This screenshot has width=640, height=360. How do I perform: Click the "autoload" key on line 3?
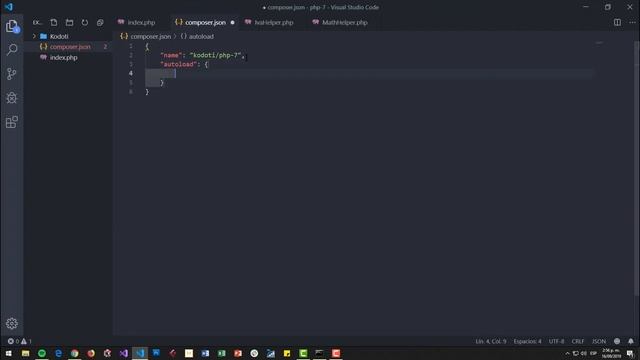pos(178,64)
